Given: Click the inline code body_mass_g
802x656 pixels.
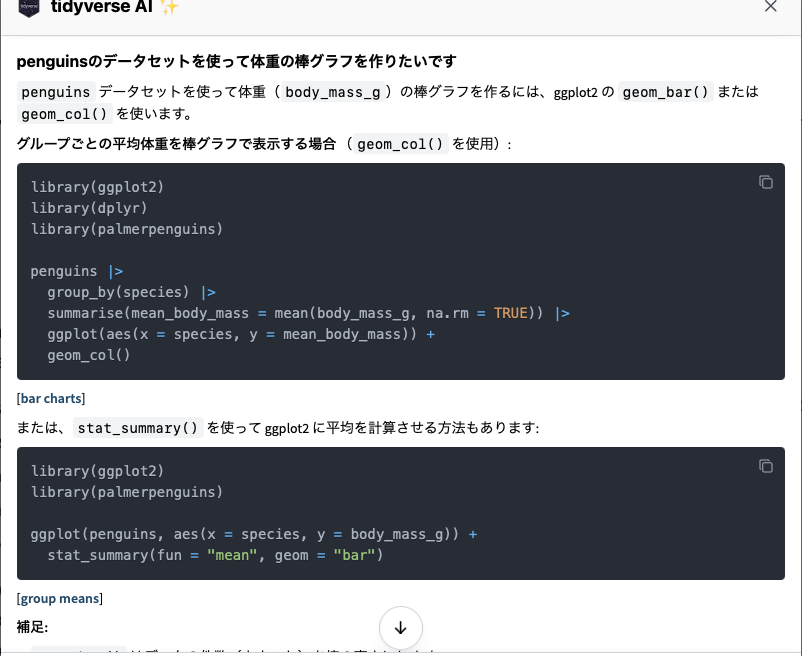Looking at the screenshot, I should click(334, 92).
